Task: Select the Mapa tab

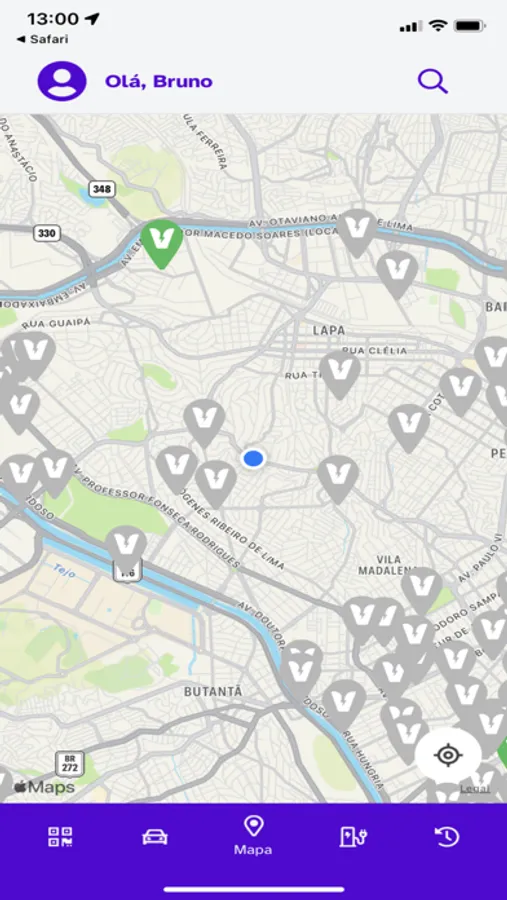Action: click(253, 835)
